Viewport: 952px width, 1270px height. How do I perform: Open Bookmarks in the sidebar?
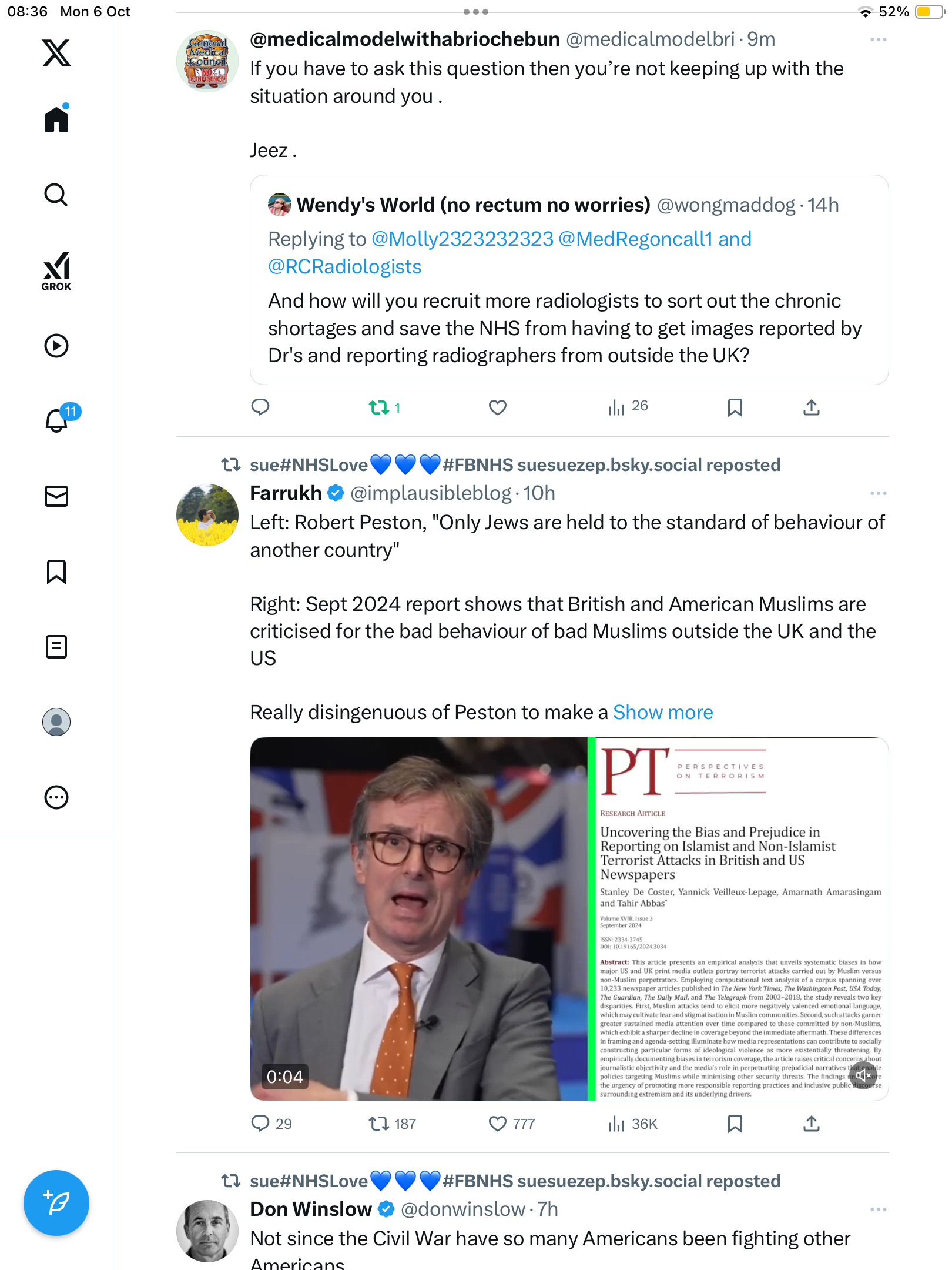(56, 571)
